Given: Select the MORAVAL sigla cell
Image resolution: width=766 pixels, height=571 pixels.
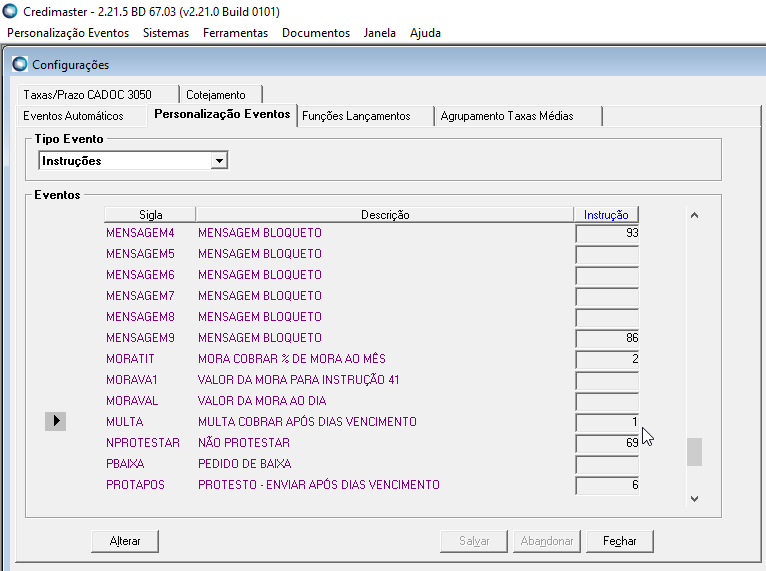Looking at the screenshot, I should (x=132, y=401).
